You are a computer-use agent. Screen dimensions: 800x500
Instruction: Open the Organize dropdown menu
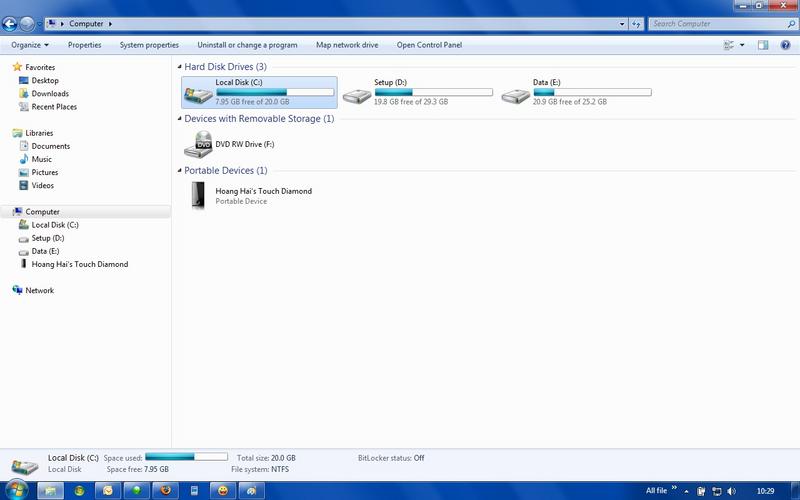pyautogui.click(x=30, y=45)
